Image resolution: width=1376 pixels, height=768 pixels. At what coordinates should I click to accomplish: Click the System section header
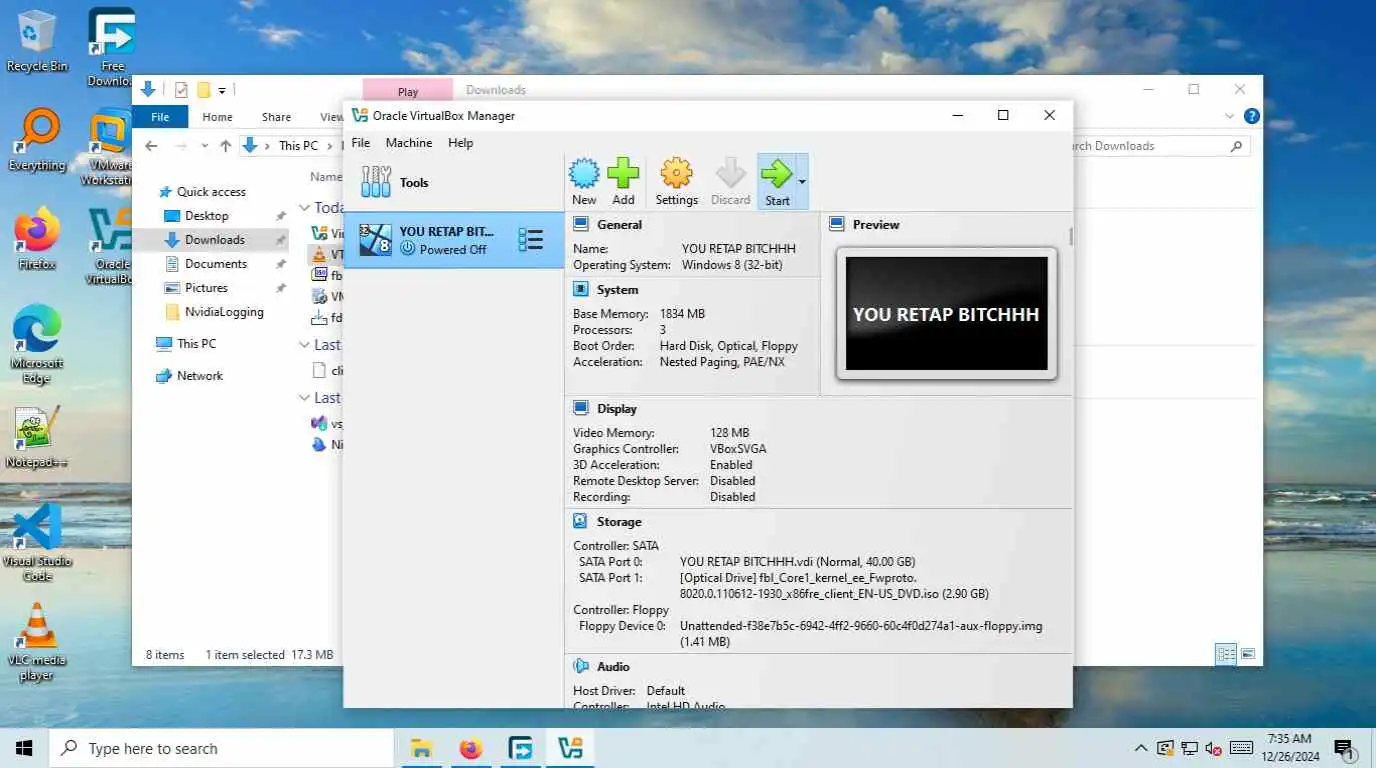coord(617,290)
